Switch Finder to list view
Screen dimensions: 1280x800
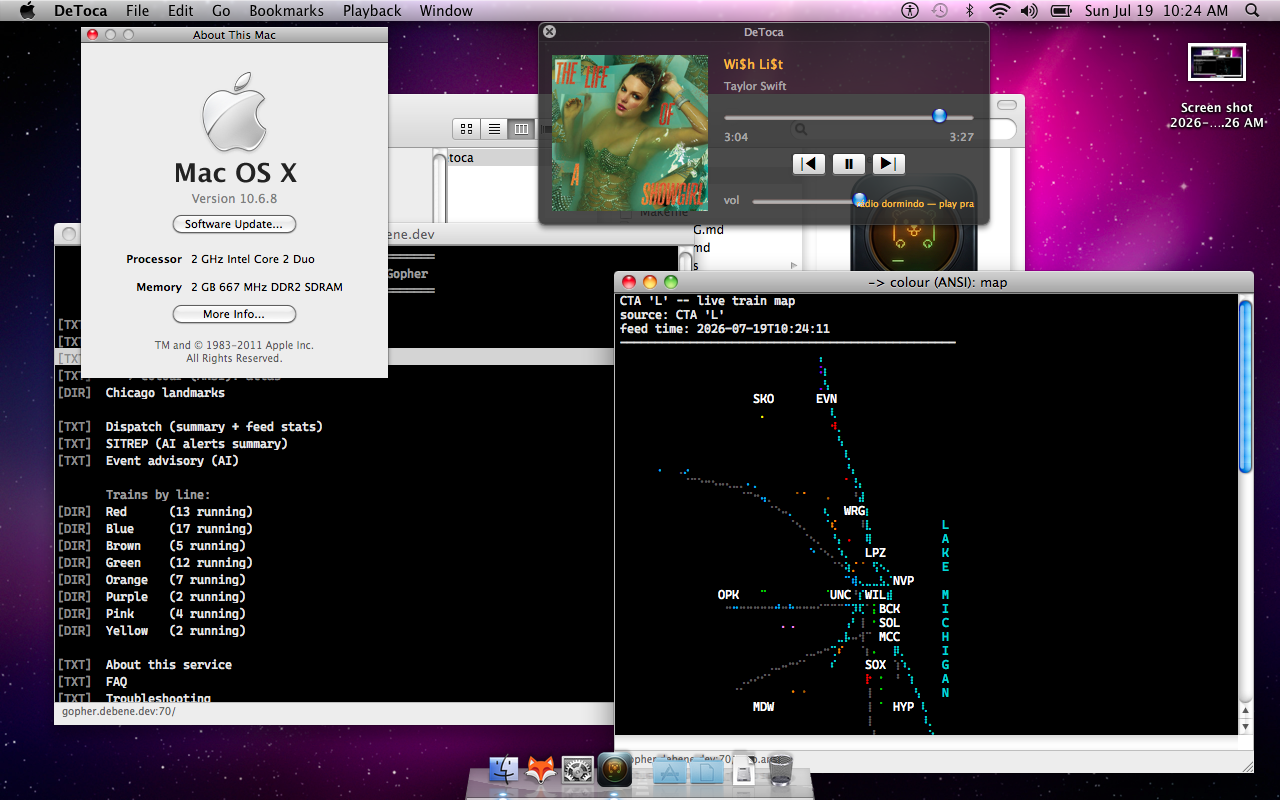click(x=494, y=128)
